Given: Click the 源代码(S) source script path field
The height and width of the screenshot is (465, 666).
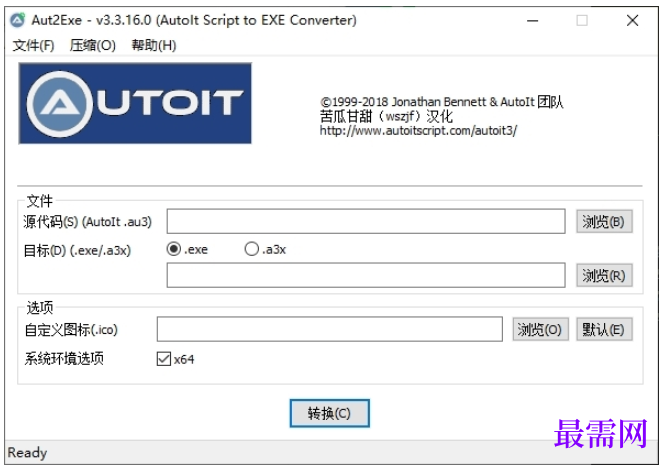Looking at the screenshot, I should [366, 221].
